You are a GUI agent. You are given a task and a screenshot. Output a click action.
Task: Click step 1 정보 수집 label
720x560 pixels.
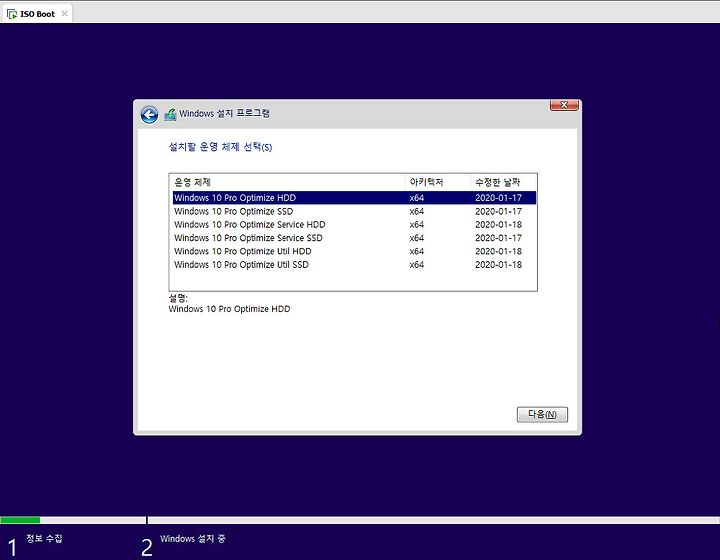point(44,538)
